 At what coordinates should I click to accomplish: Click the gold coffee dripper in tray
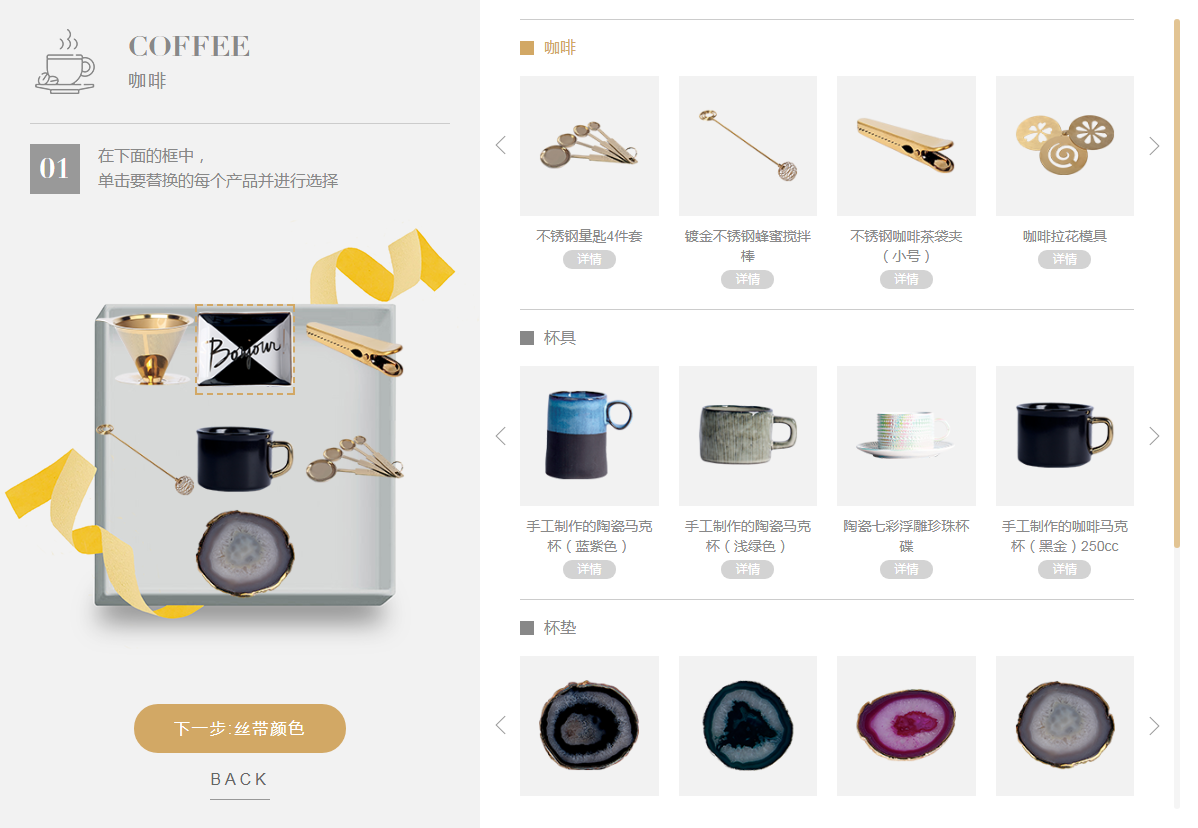pos(151,348)
